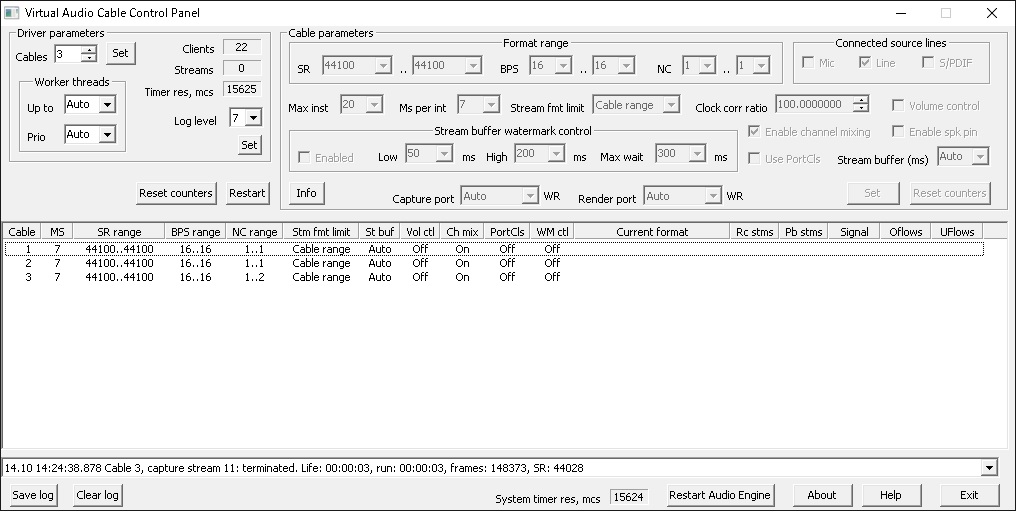This screenshot has width=1016, height=517.
Task: Click the MS column header
Action: pyautogui.click(x=57, y=232)
